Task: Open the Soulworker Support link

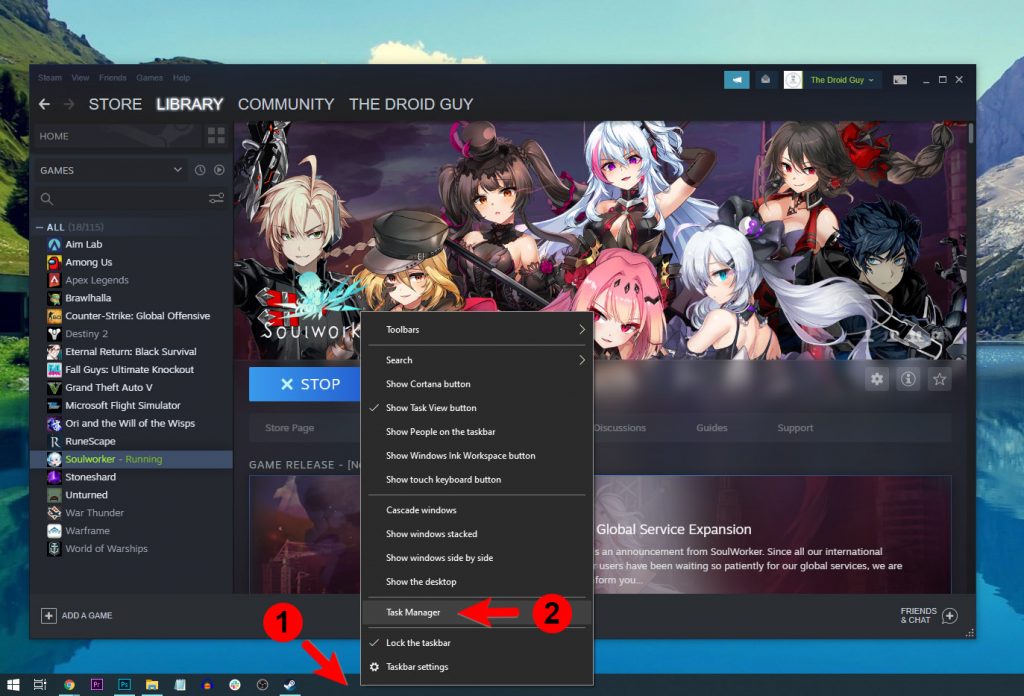Action: (x=795, y=428)
